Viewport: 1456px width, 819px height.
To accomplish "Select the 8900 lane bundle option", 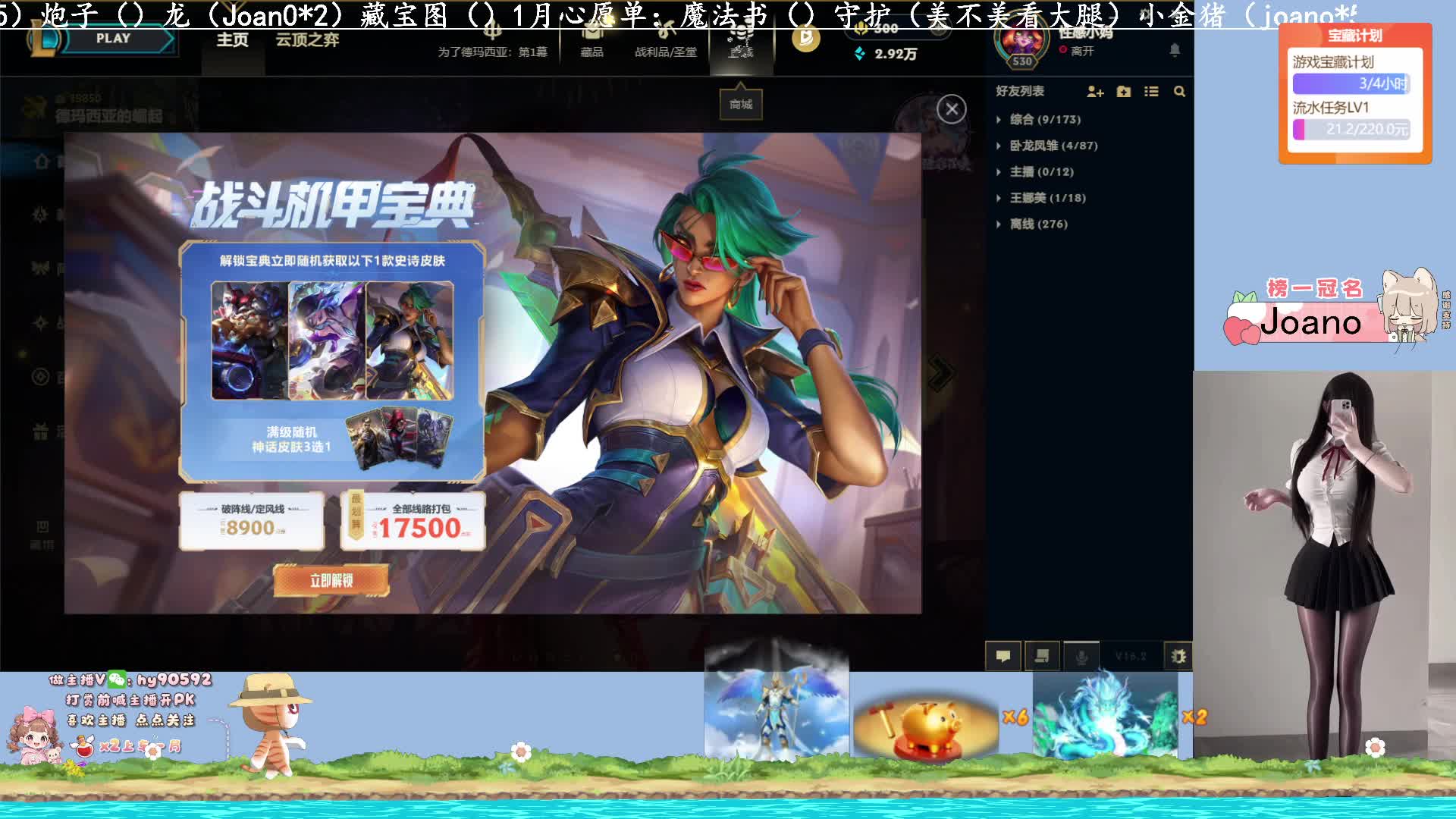I will 252,521.
